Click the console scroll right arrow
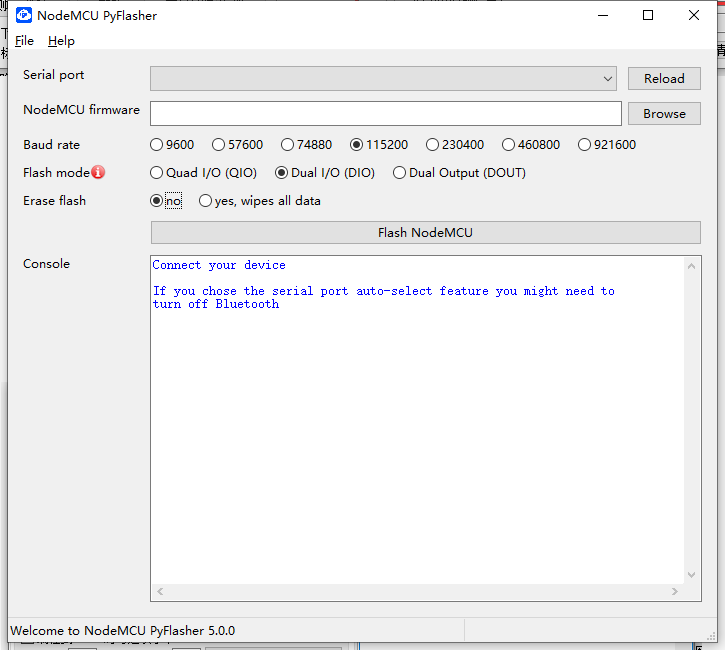 [x=675, y=591]
